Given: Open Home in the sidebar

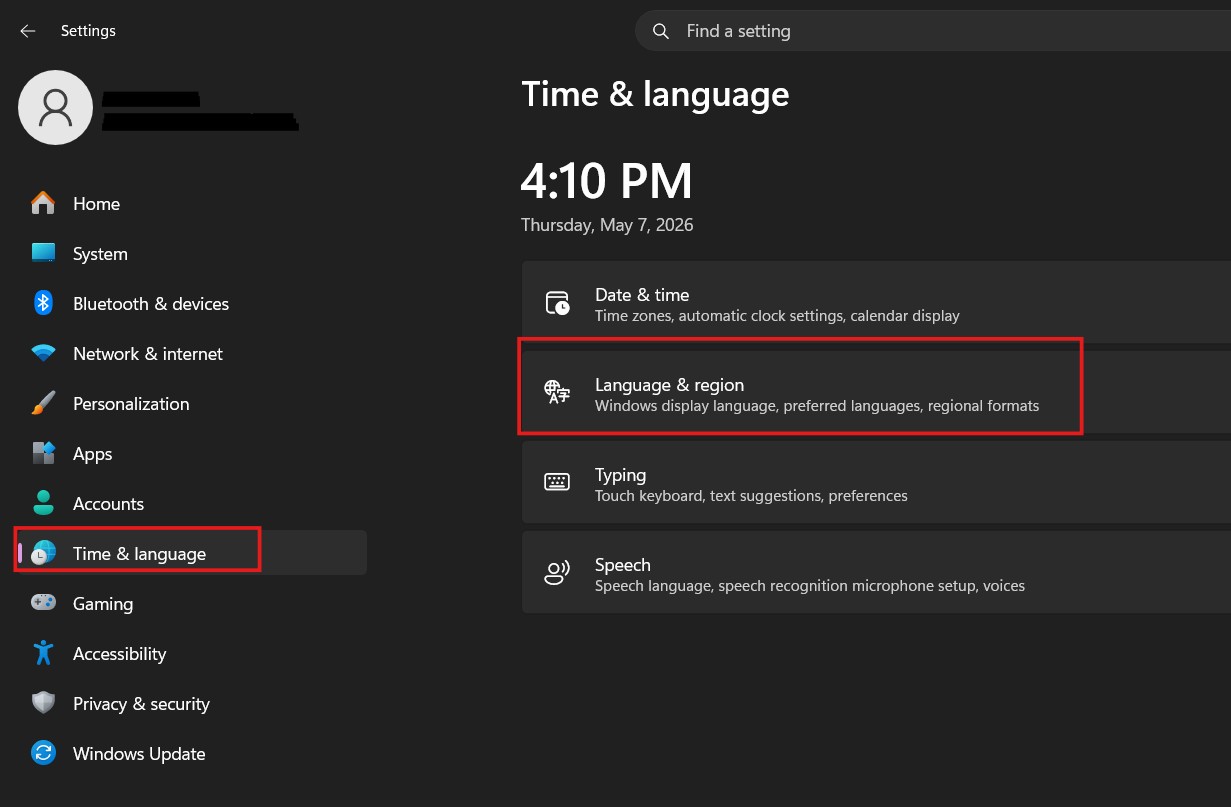Looking at the screenshot, I should (x=190, y=203).
